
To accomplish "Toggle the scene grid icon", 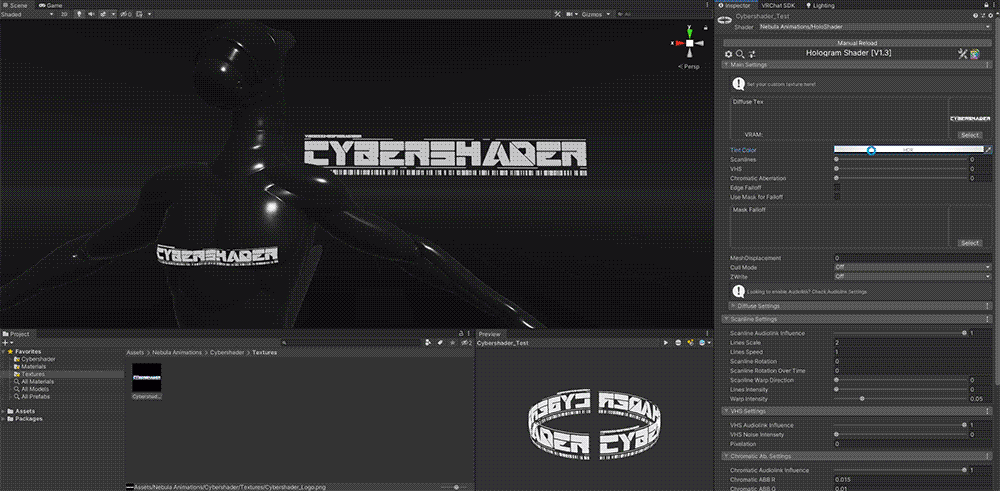I will tap(138, 13).
